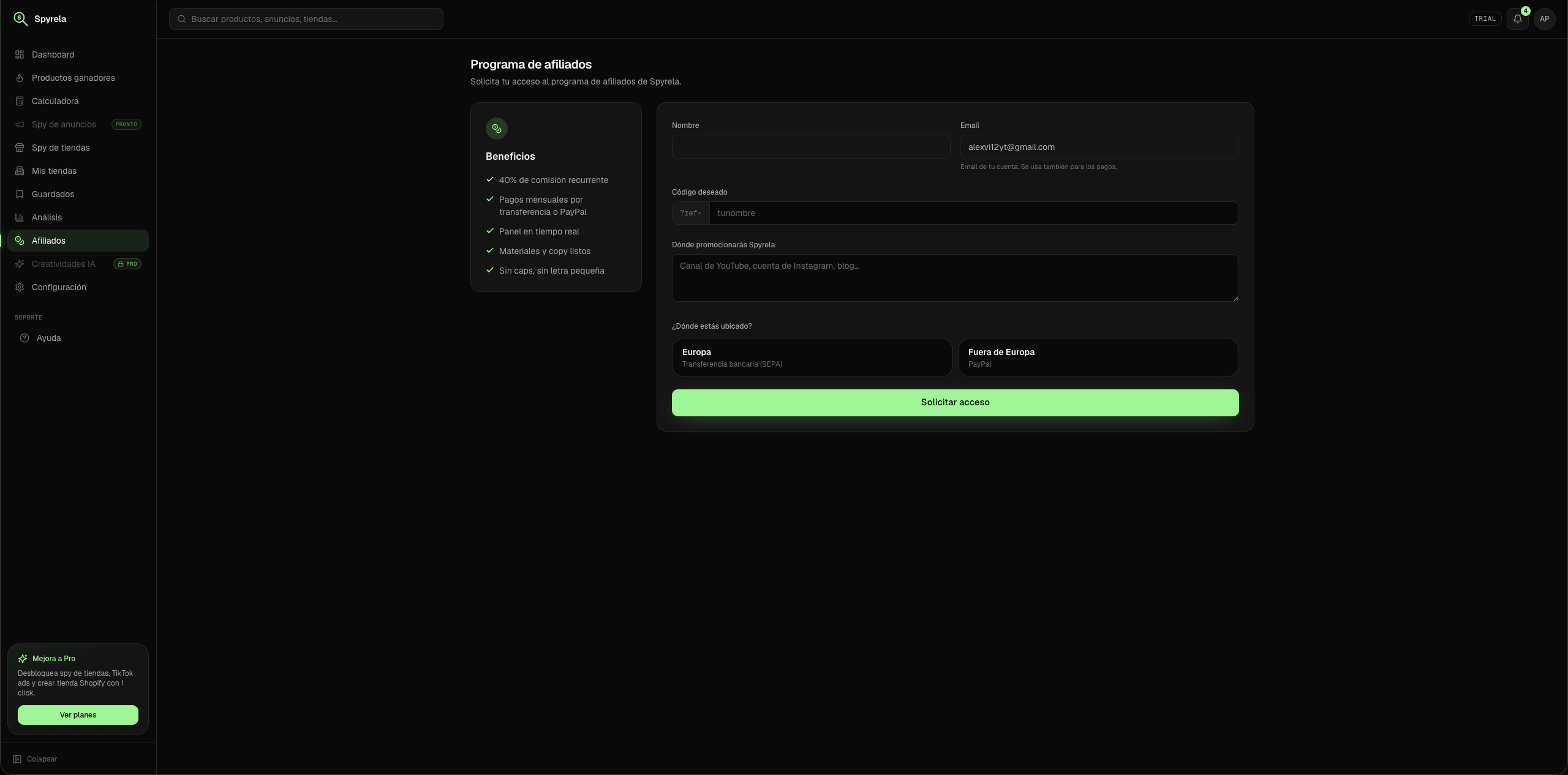Focus the Nombre input field

click(x=811, y=147)
